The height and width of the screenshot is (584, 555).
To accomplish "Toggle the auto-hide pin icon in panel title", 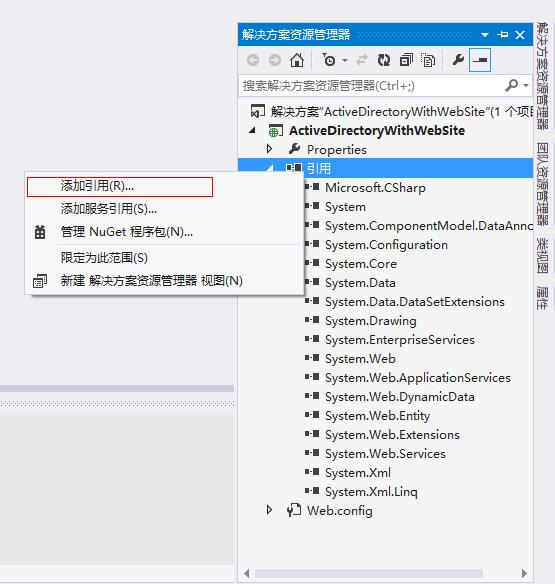I will coord(502,35).
